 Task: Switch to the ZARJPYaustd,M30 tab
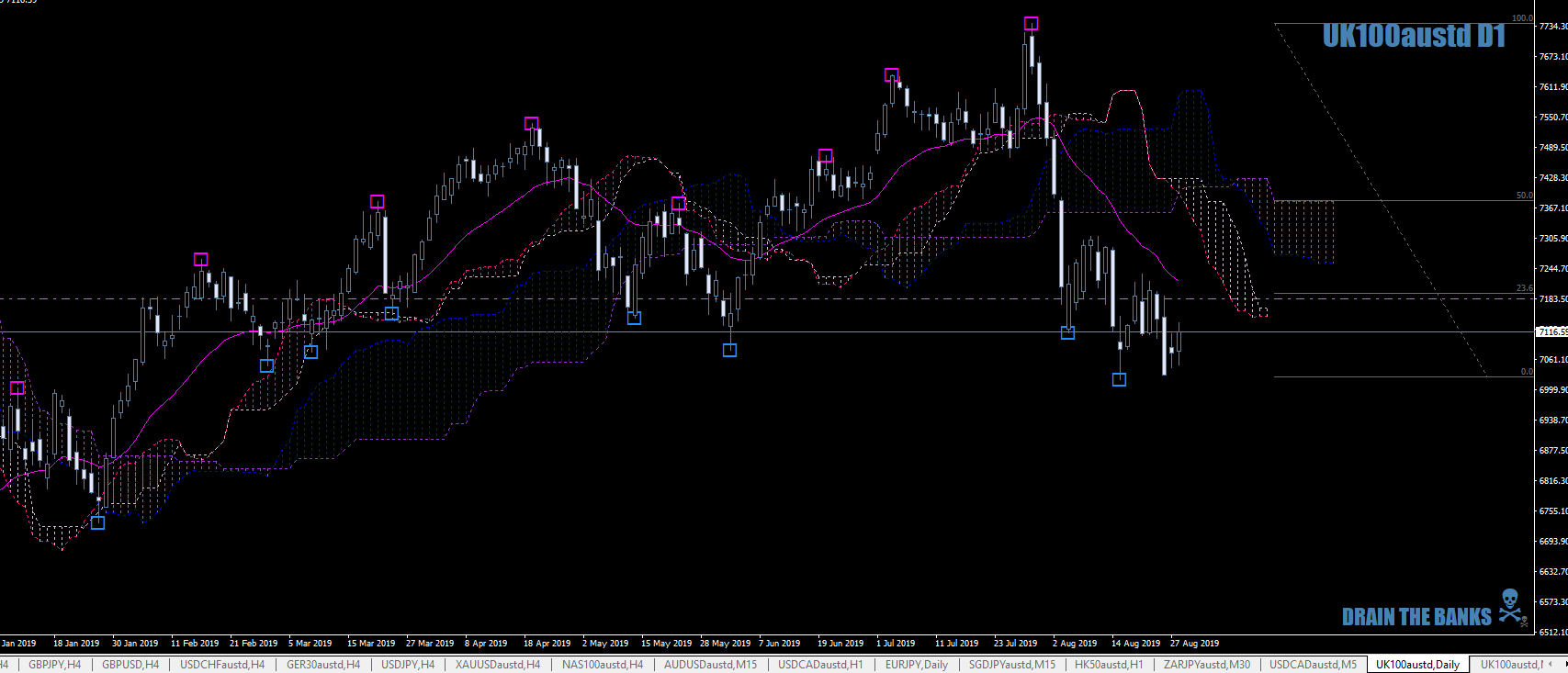1207,665
